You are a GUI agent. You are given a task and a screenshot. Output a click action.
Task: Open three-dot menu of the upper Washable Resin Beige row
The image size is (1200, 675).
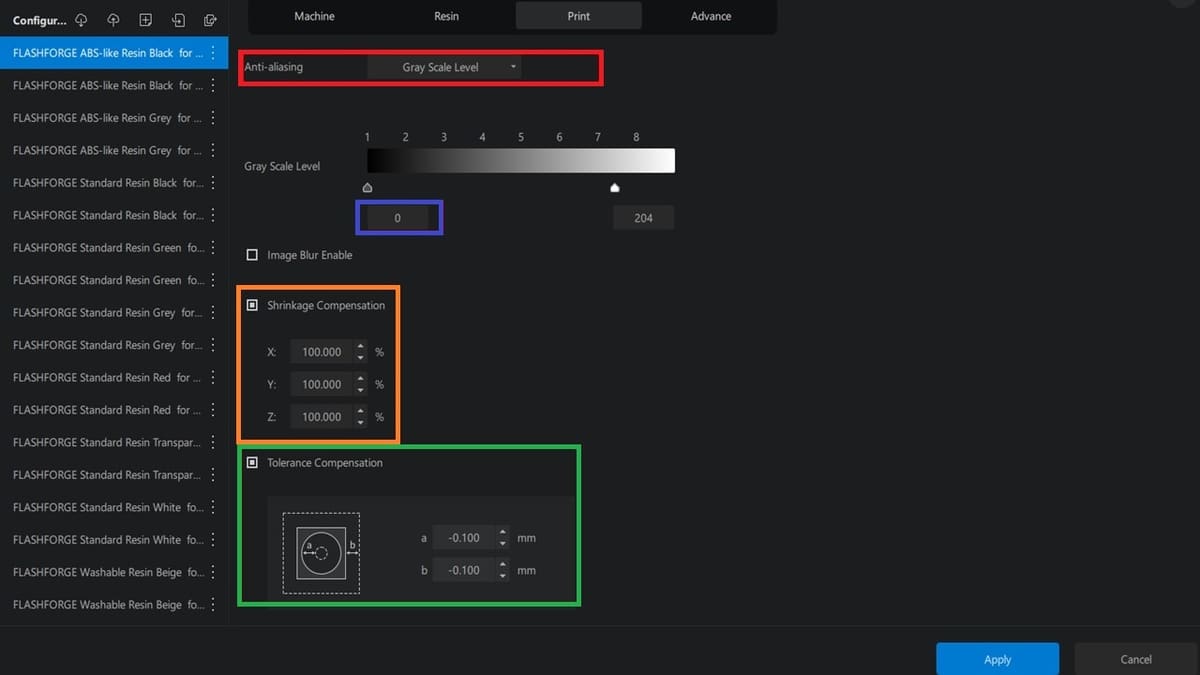coord(212,572)
